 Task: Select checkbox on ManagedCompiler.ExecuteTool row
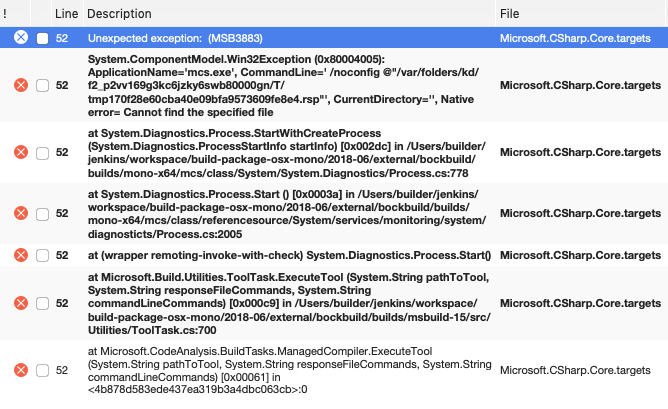point(43,371)
